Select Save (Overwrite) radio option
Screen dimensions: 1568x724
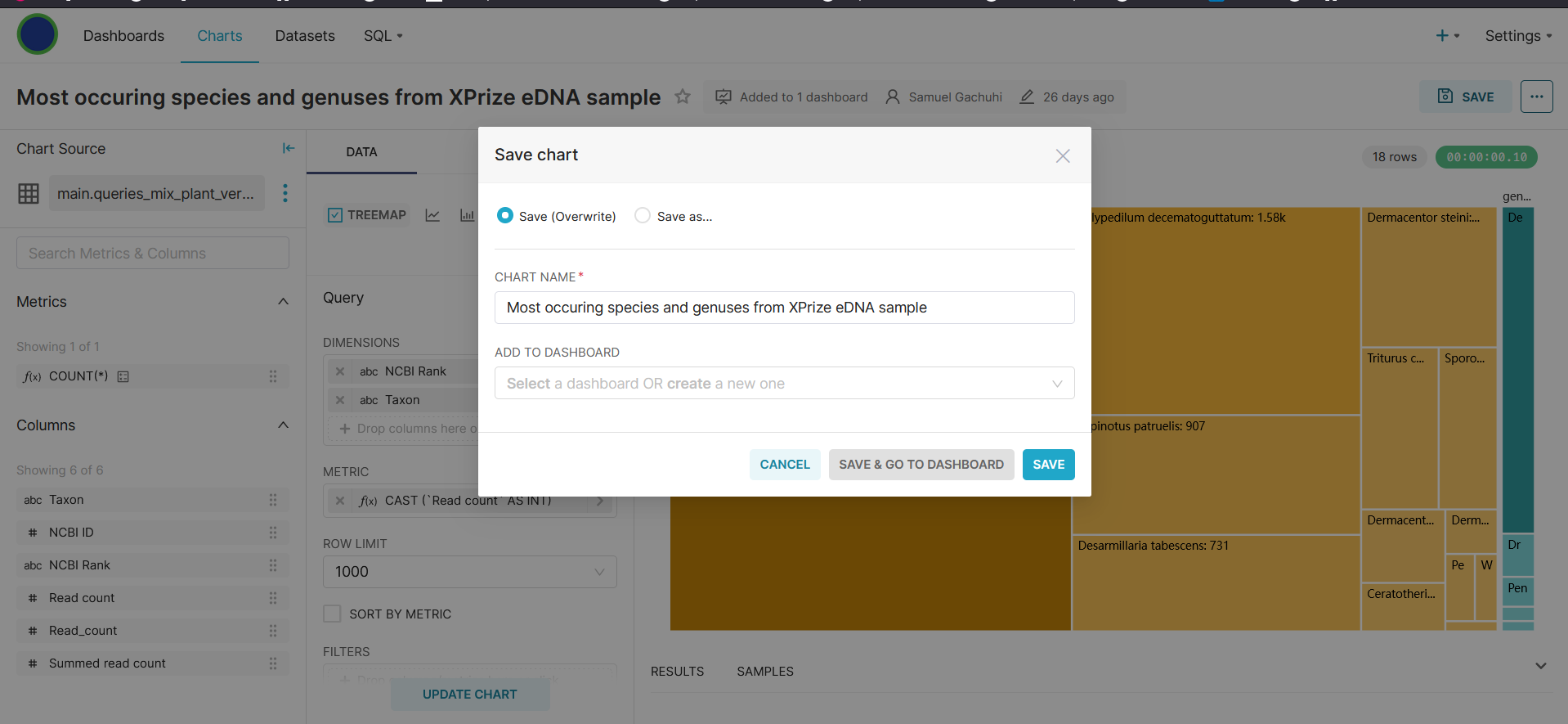[505, 215]
